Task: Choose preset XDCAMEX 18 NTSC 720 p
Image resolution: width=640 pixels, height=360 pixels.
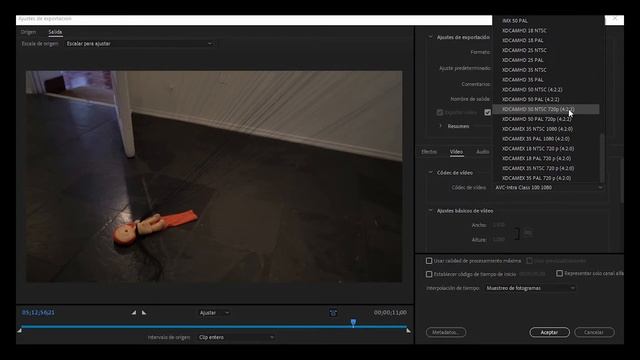Action: click(546, 148)
